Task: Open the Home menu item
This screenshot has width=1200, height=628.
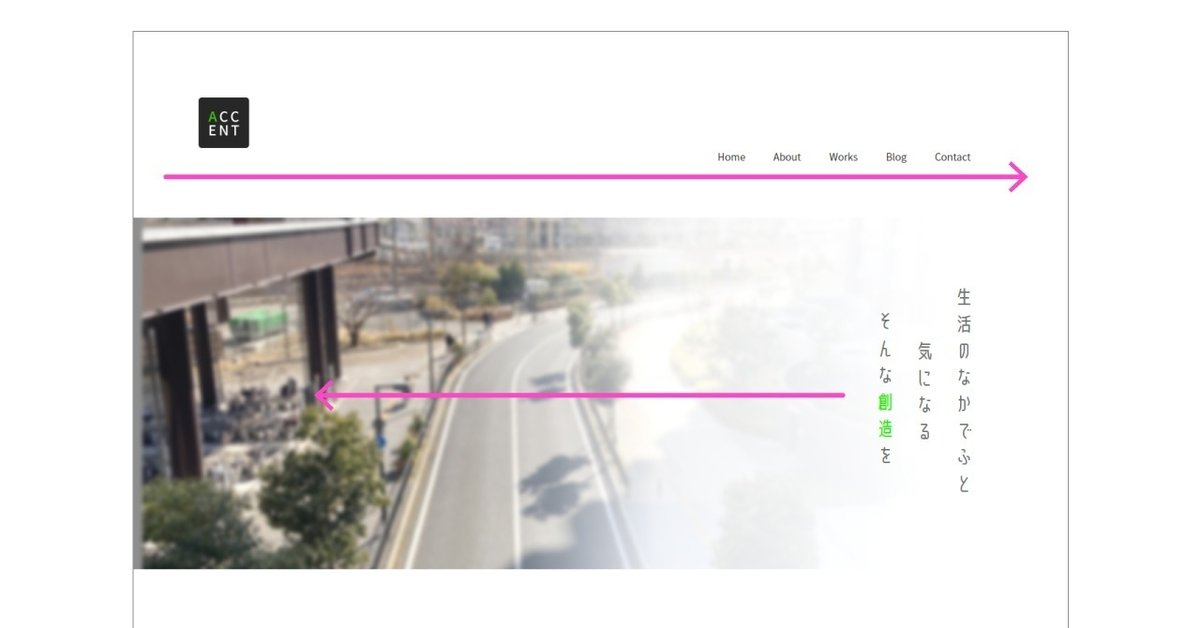Action: [731, 157]
